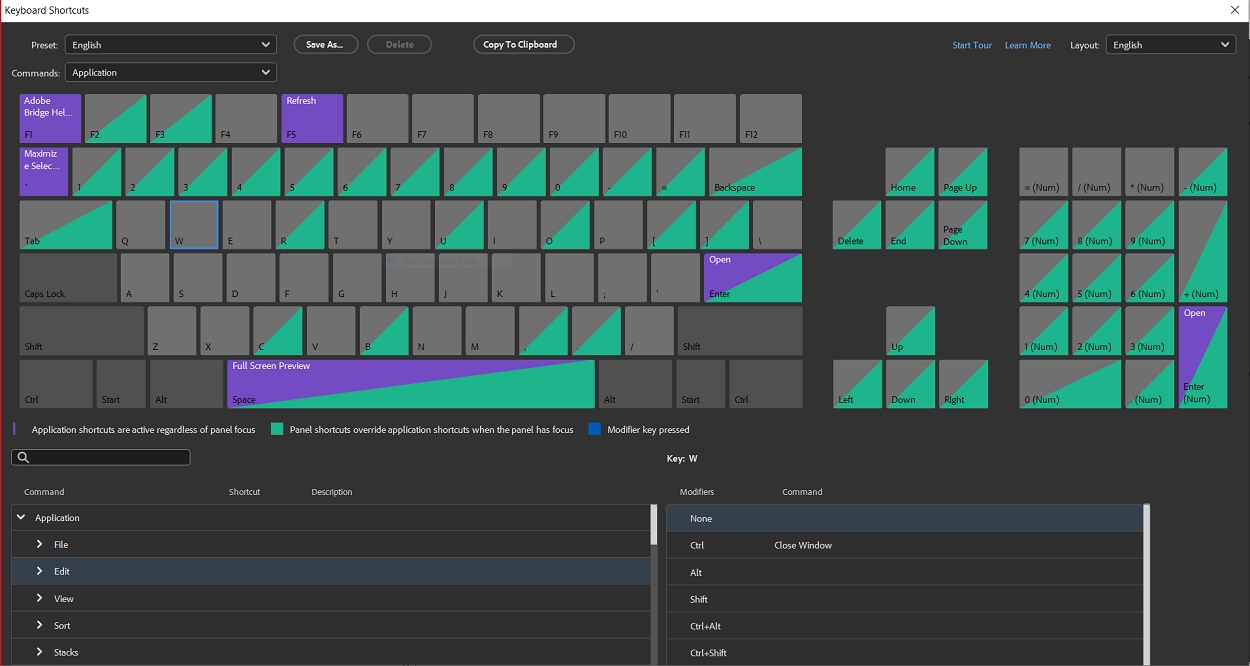
Task: Click the Backspace key on the keyboard map
Action: [752, 171]
